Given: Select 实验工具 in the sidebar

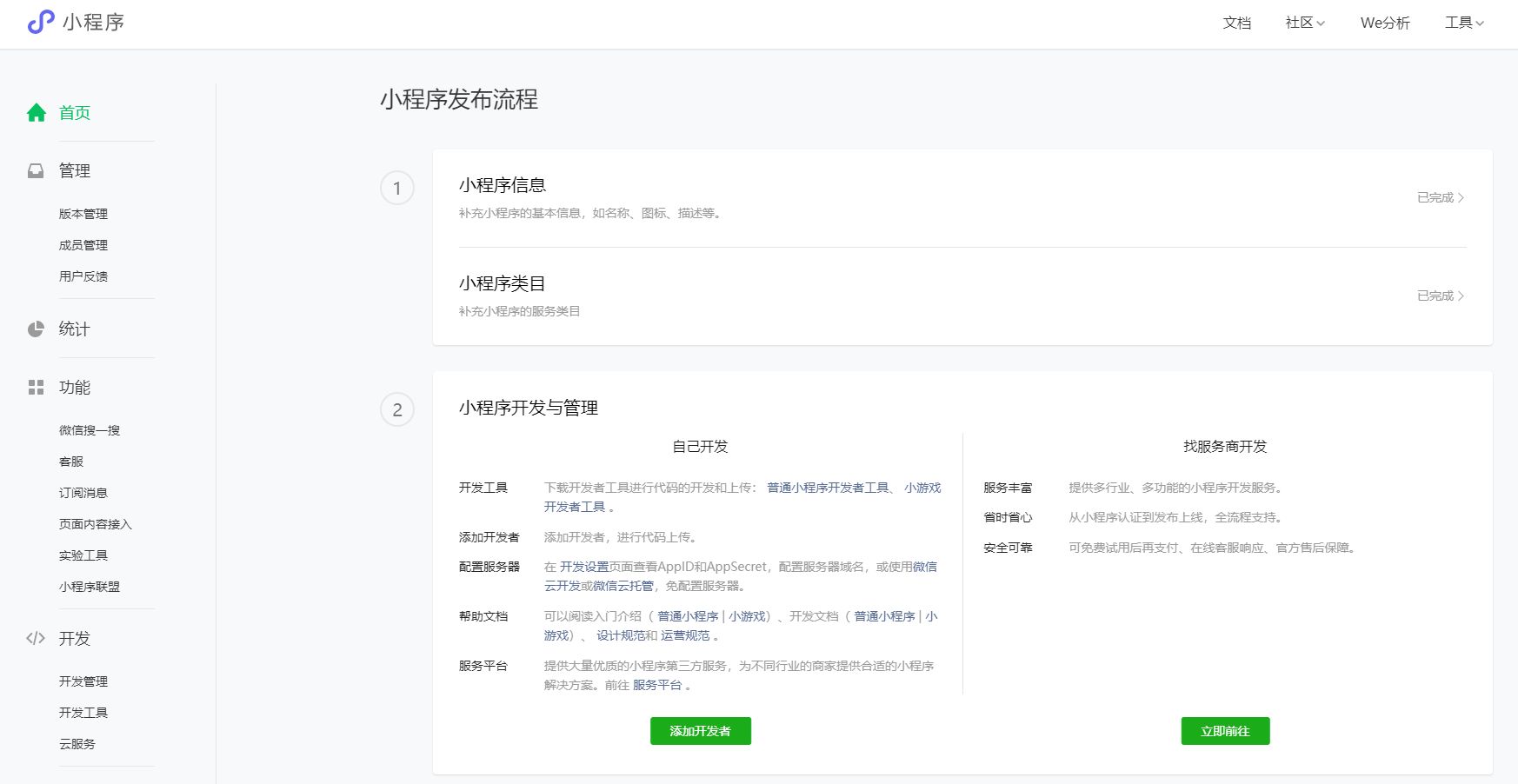Looking at the screenshot, I should tap(83, 555).
